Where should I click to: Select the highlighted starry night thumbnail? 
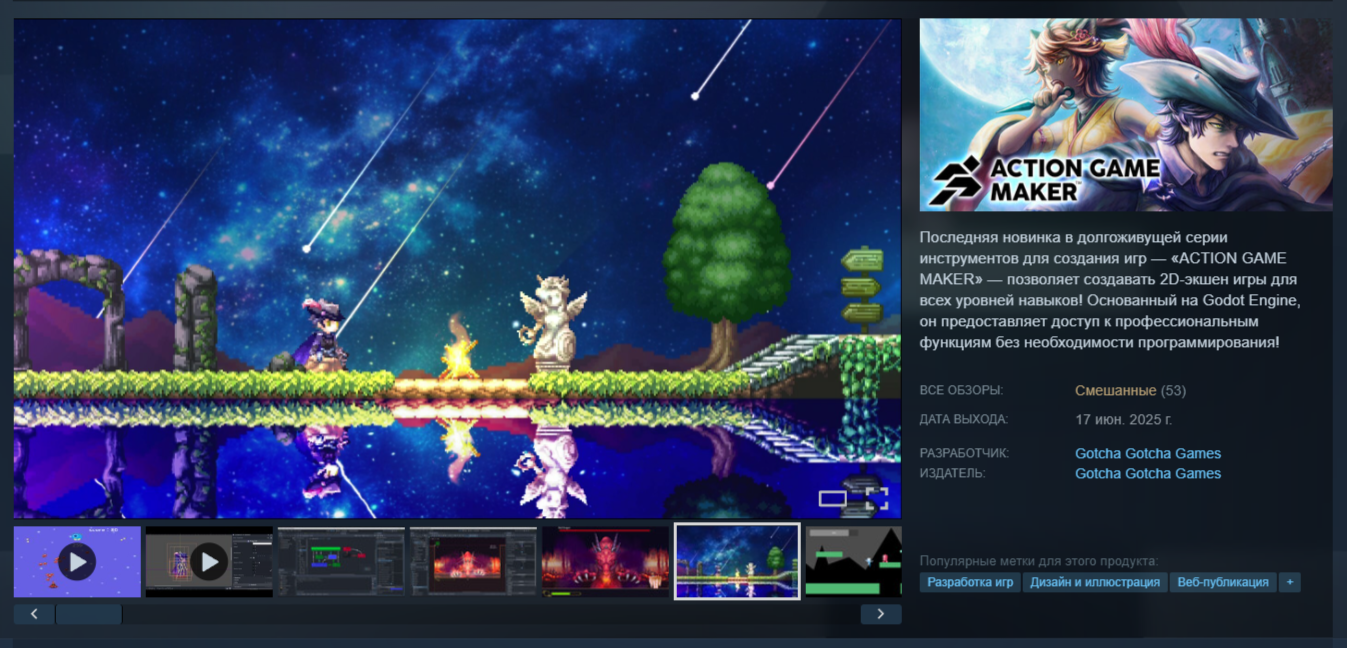click(737, 562)
